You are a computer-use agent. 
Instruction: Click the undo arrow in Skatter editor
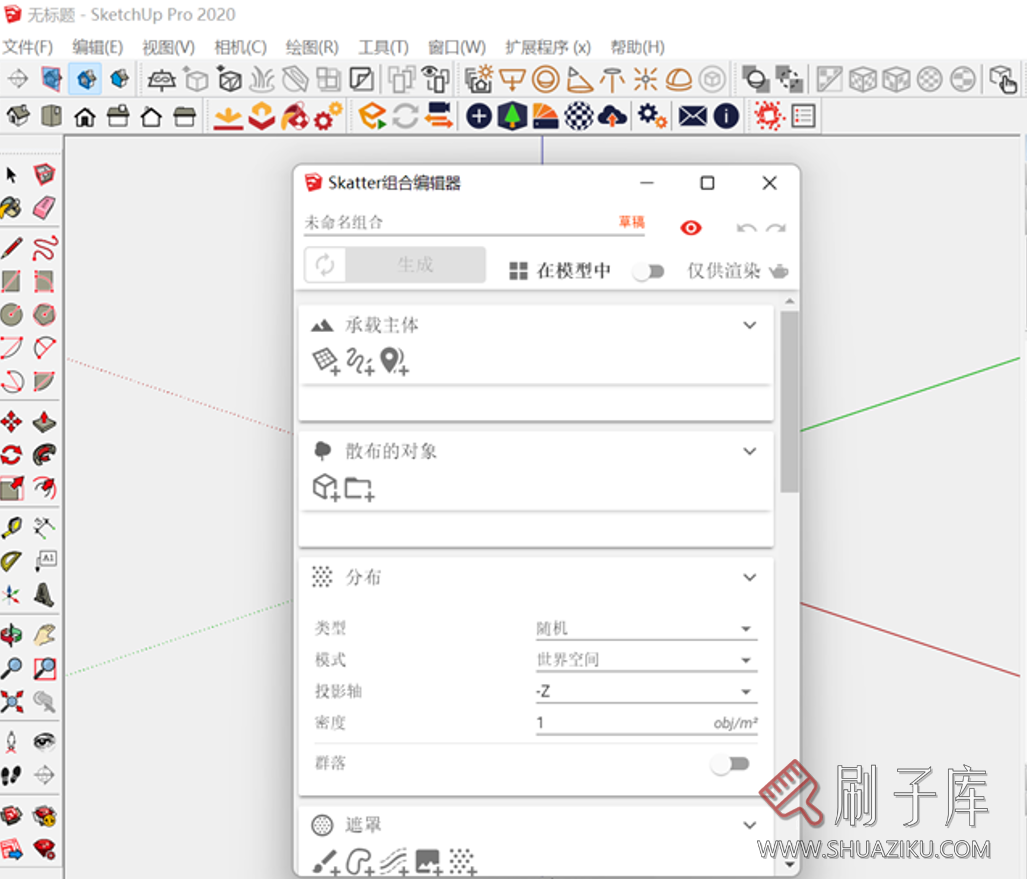coord(746,228)
